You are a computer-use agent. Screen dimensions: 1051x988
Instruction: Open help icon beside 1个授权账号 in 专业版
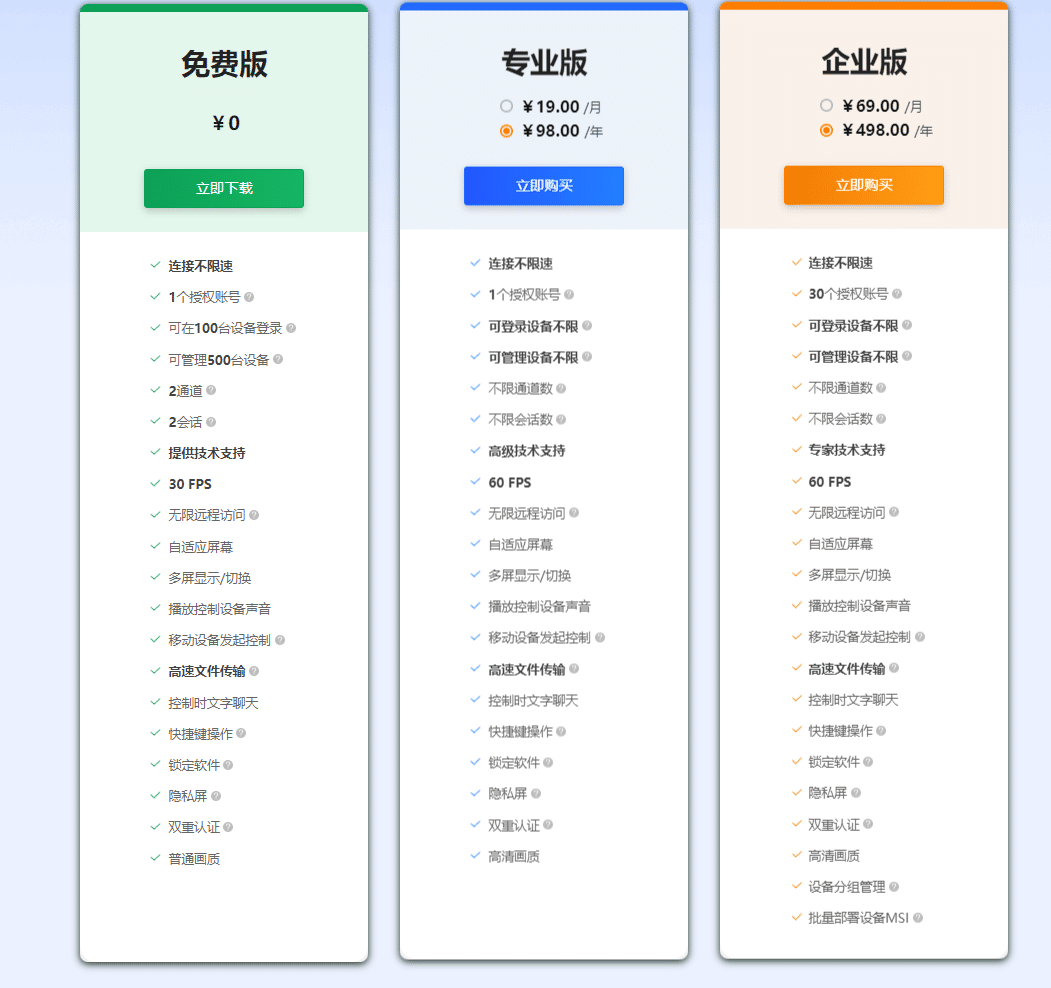[x=569, y=294]
